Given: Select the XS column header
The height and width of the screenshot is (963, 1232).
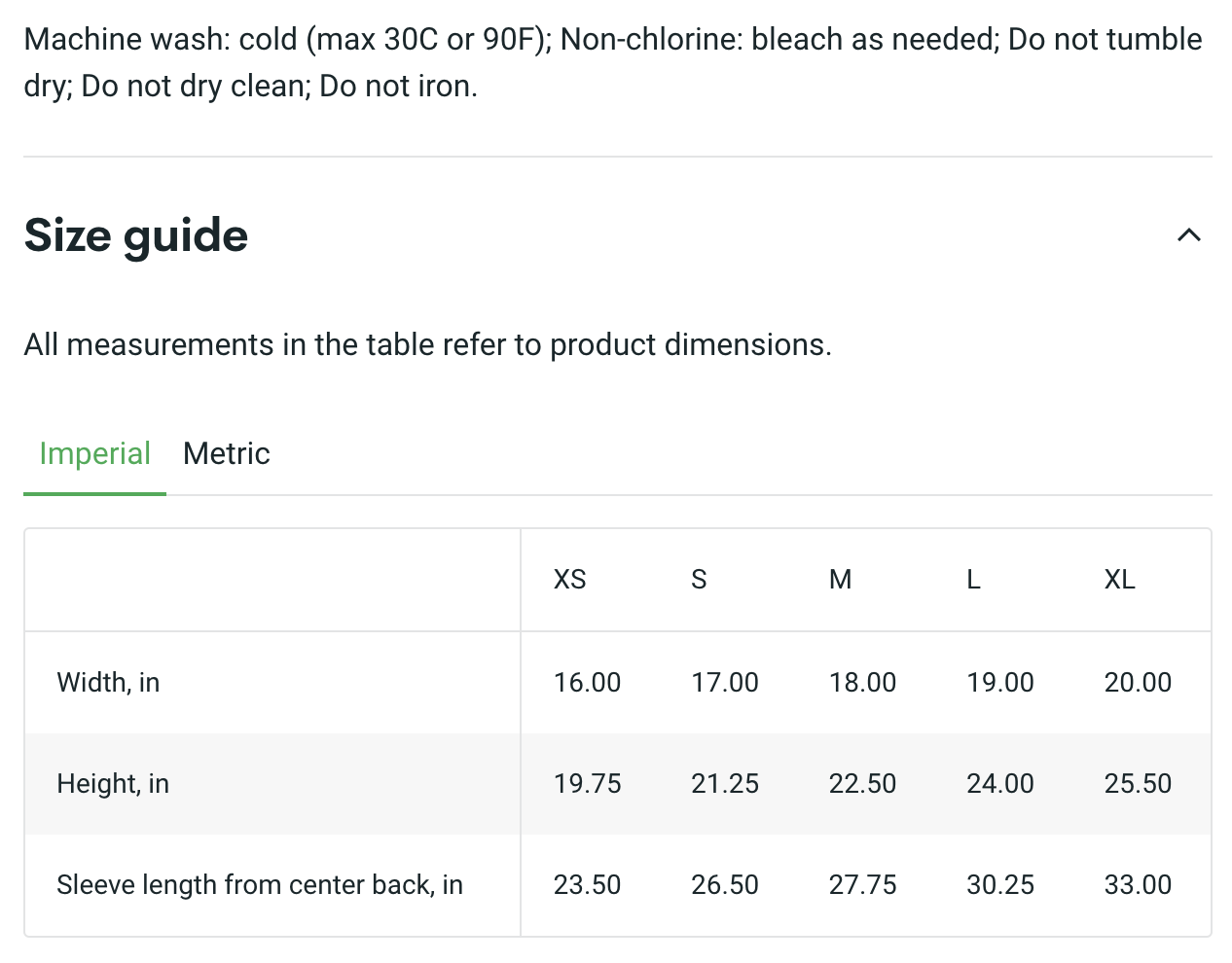Looking at the screenshot, I should 569,580.
